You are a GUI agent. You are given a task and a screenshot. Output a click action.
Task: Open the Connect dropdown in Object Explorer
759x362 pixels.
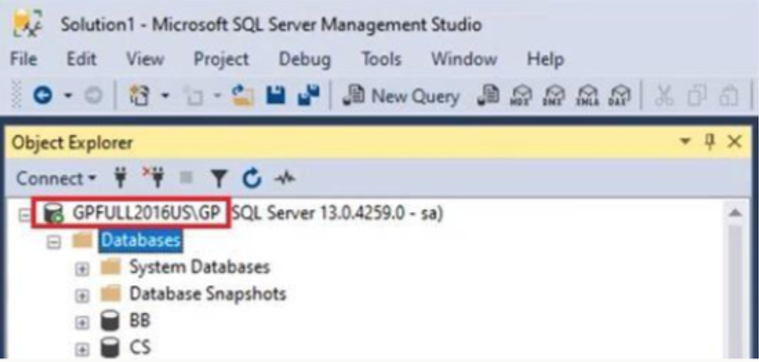(x=56, y=179)
